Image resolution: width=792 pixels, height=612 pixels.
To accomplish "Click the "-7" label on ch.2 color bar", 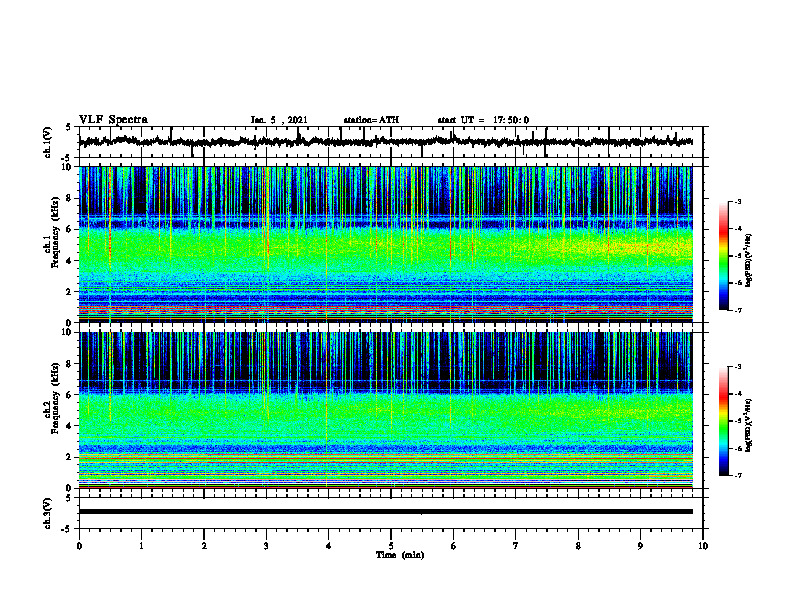I will point(738,475).
